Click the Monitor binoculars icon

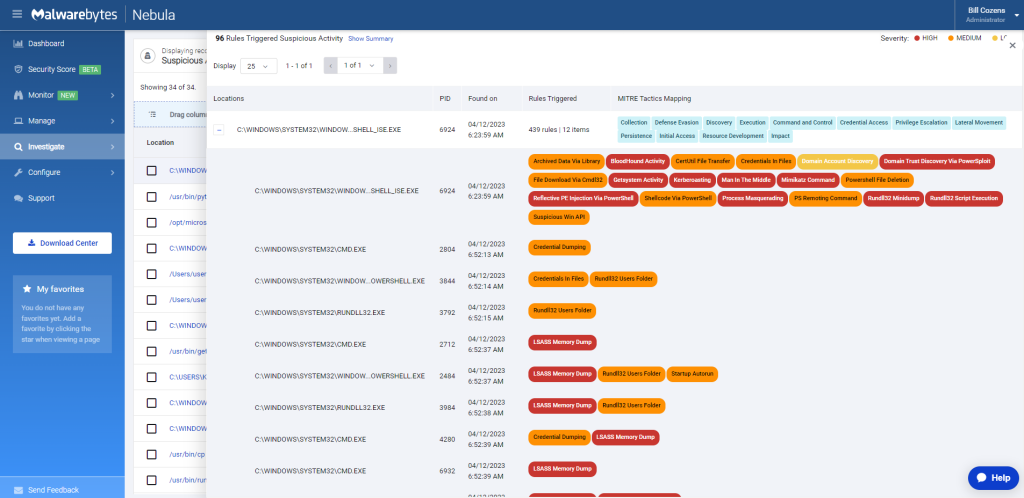(x=18, y=95)
